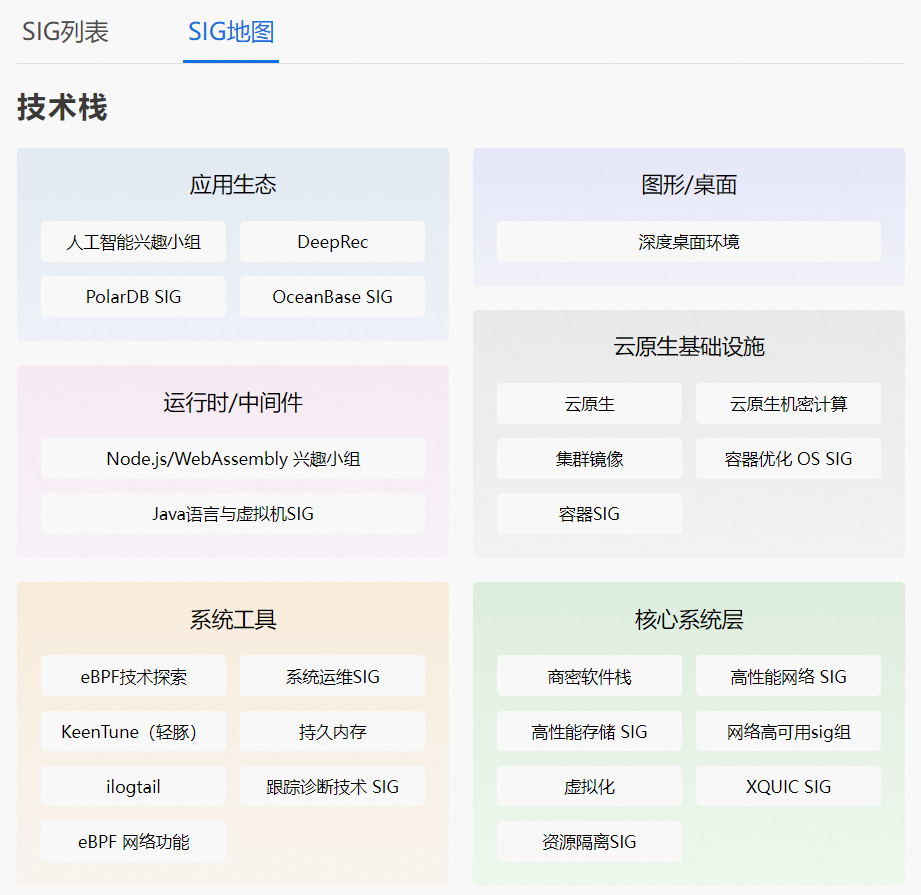Click the 容器SIG button

(x=589, y=513)
